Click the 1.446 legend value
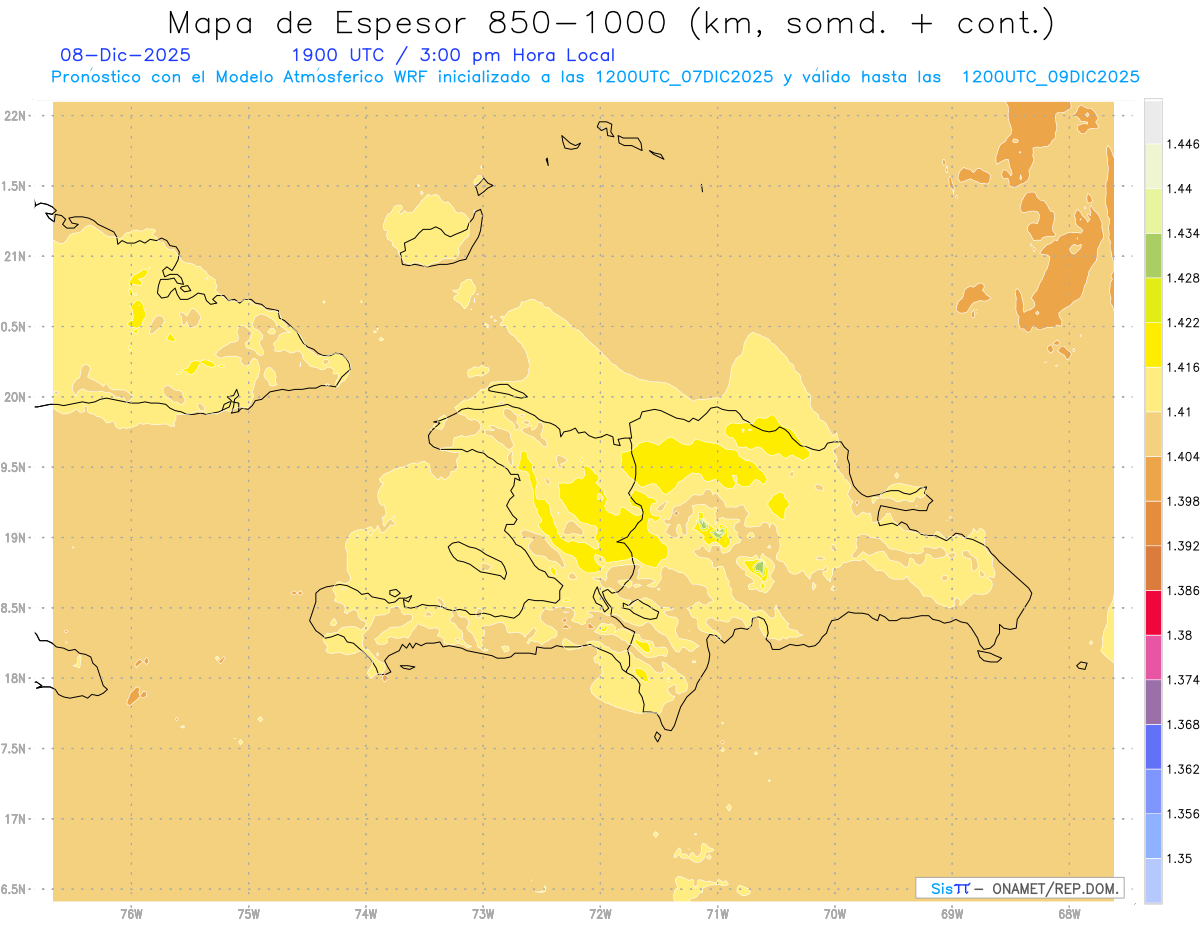Viewport: 1200px width, 927px height. tap(1183, 144)
